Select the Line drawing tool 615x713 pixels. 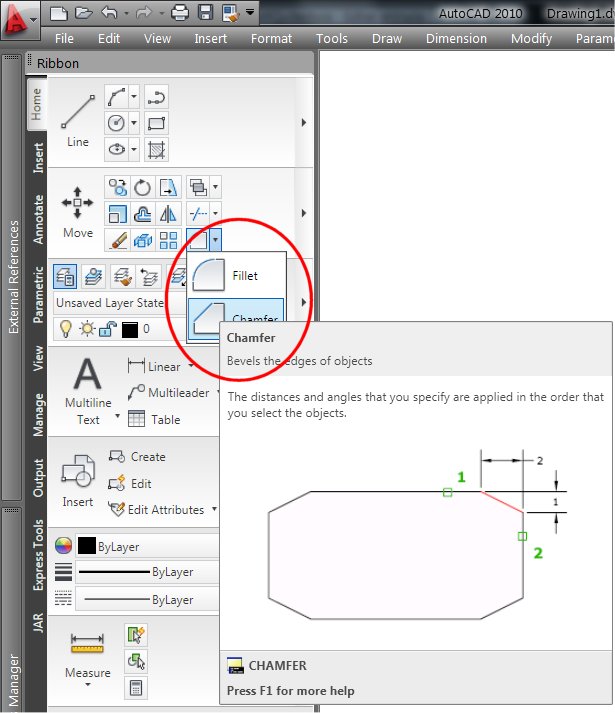point(78,121)
